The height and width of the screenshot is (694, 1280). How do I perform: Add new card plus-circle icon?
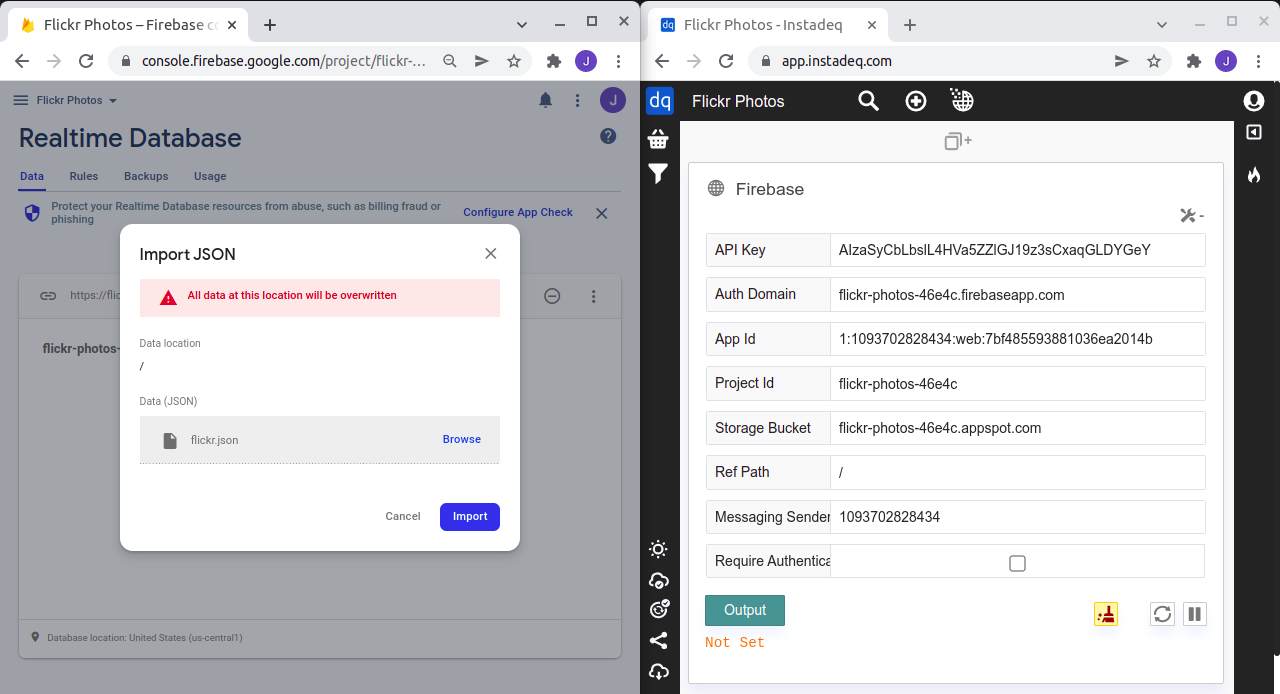pyautogui.click(x=916, y=101)
